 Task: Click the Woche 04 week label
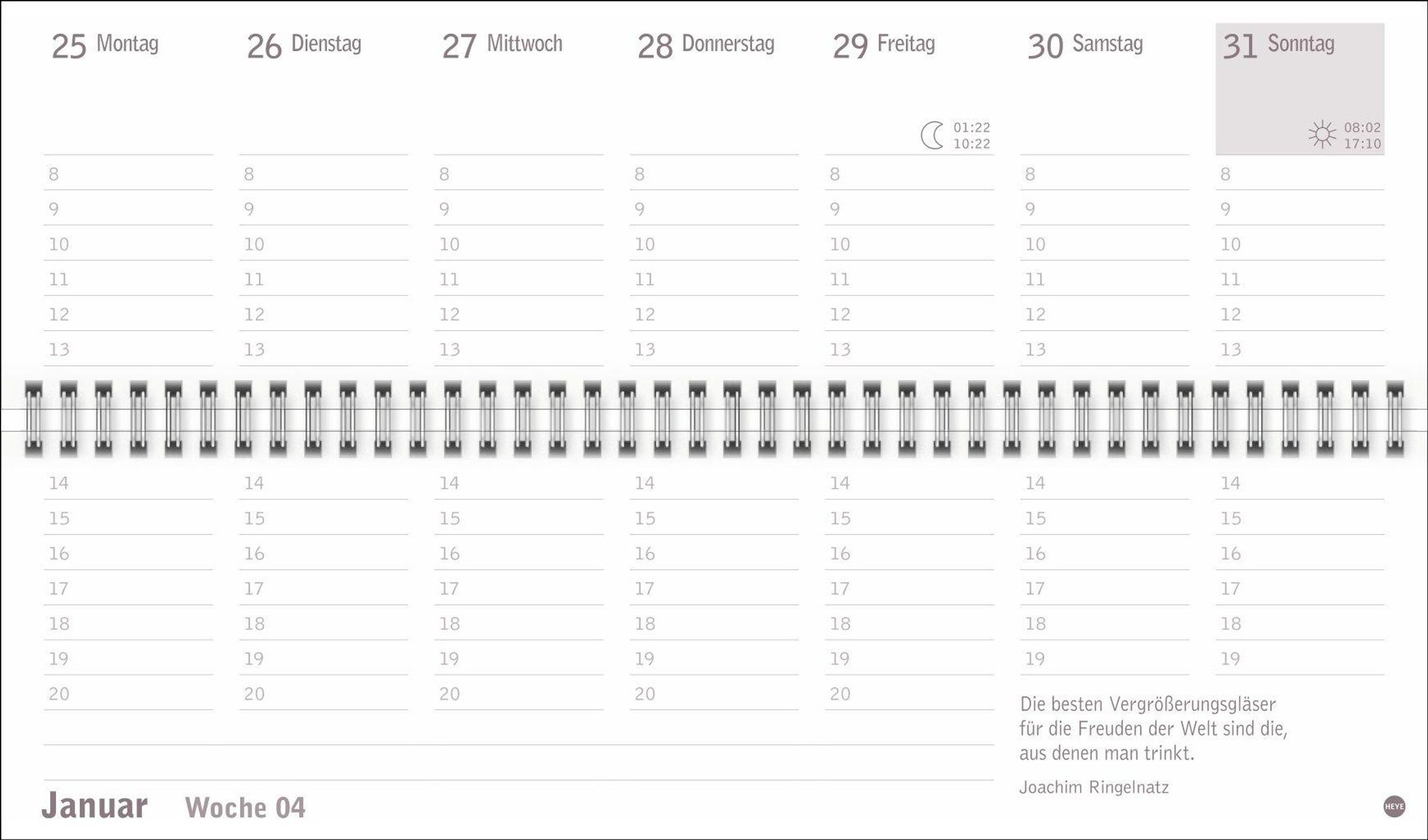(x=245, y=807)
